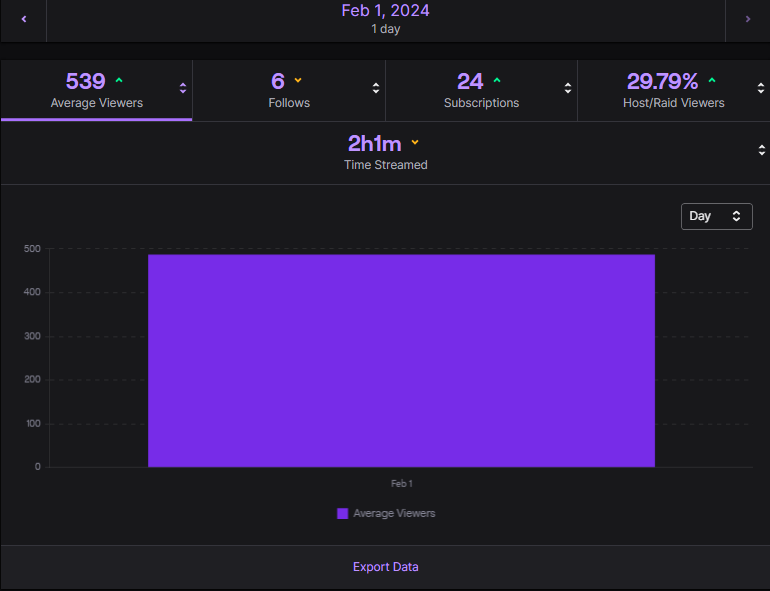
Task: Open the Average Viewers metric switcher arrows
Action: tap(183, 88)
